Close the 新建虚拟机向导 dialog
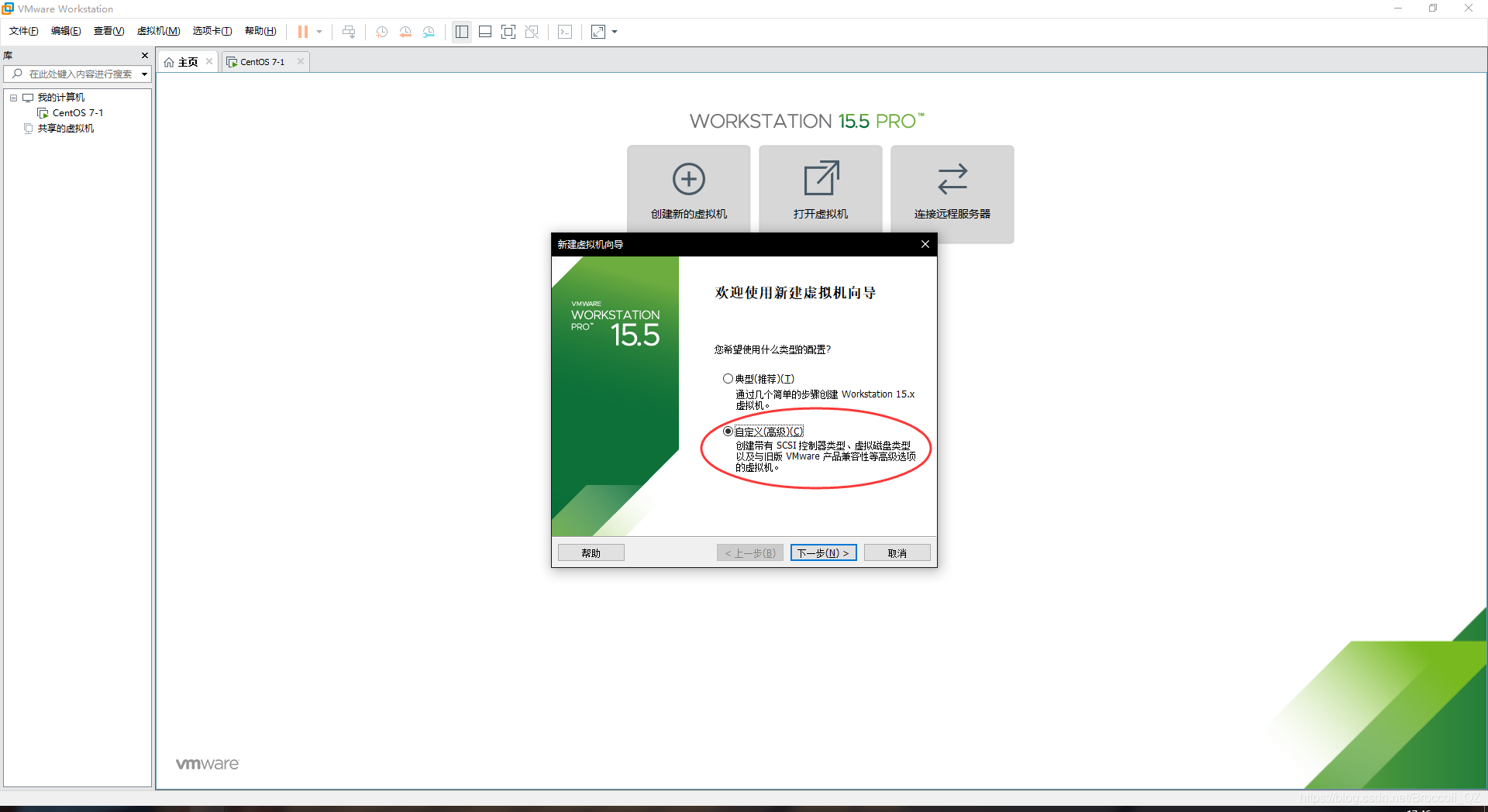The width and height of the screenshot is (1488, 812). (925, 244)
